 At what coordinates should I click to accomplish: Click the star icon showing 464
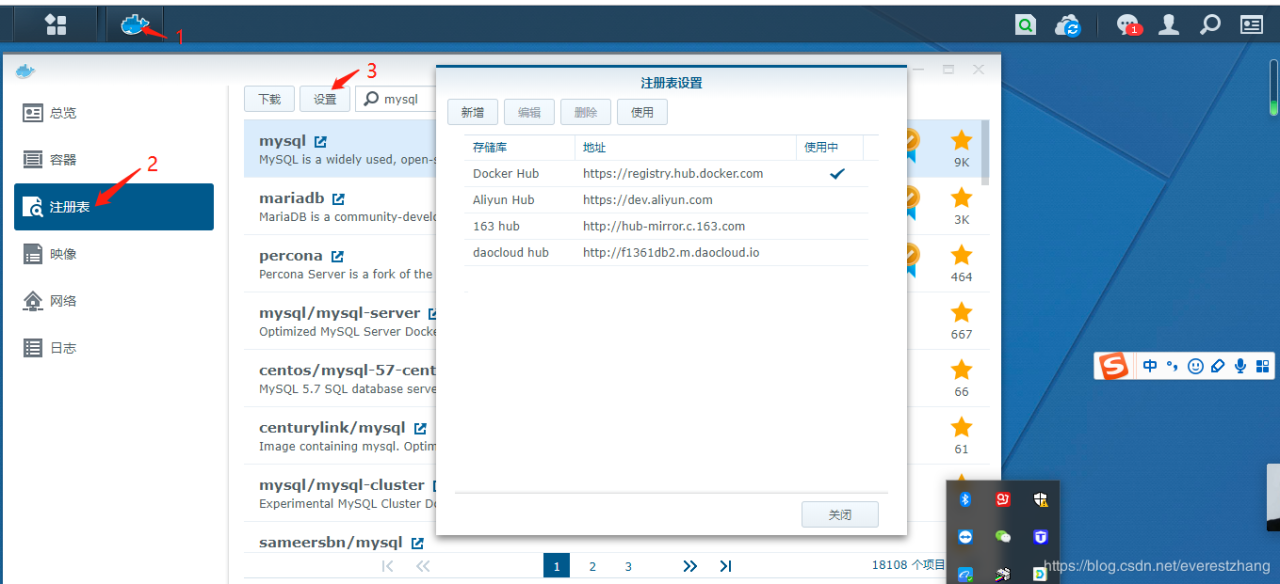961,255
